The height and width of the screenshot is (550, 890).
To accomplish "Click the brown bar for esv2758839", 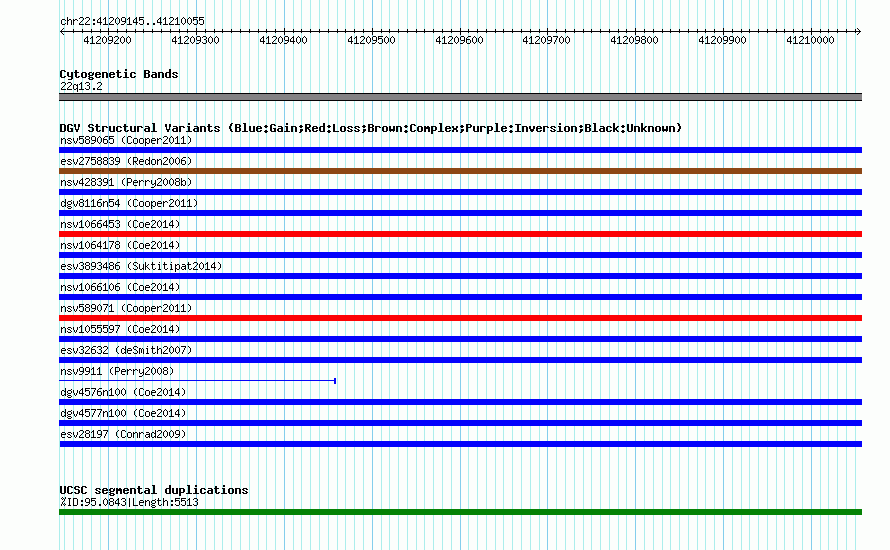I will pos(460,171).
